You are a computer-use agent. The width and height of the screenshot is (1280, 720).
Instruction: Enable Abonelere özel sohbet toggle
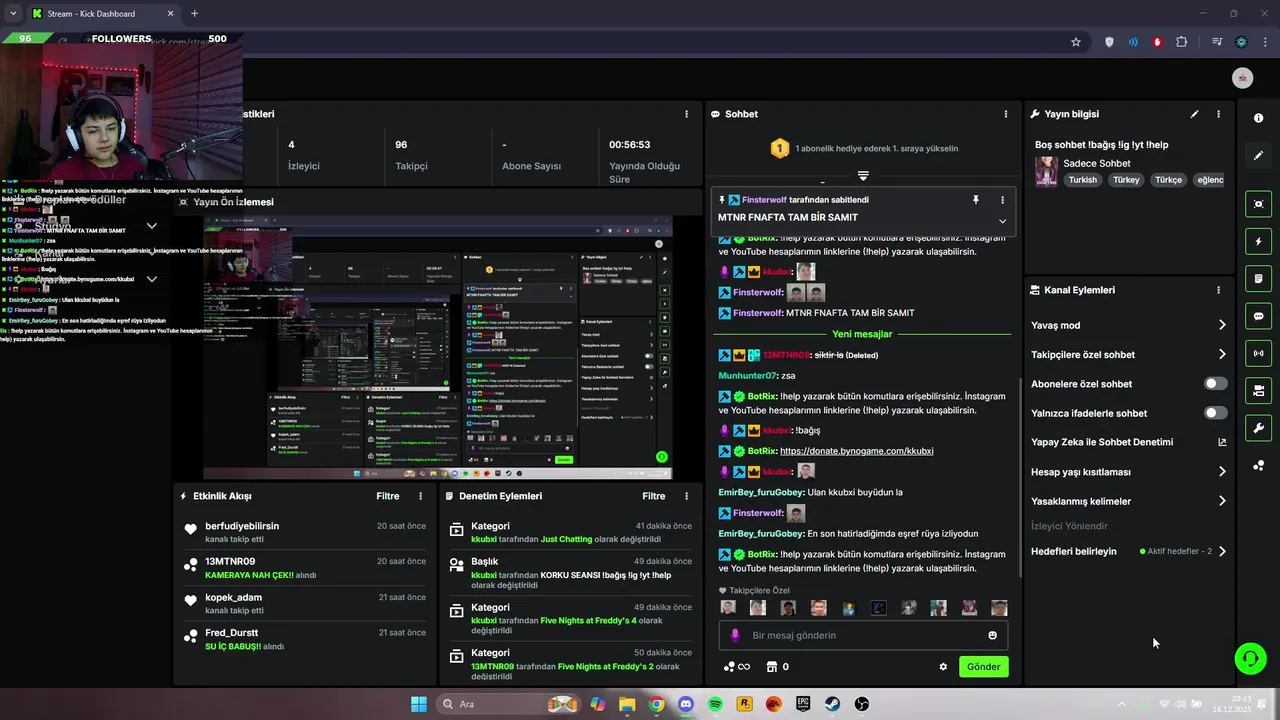click(1216, 384)
